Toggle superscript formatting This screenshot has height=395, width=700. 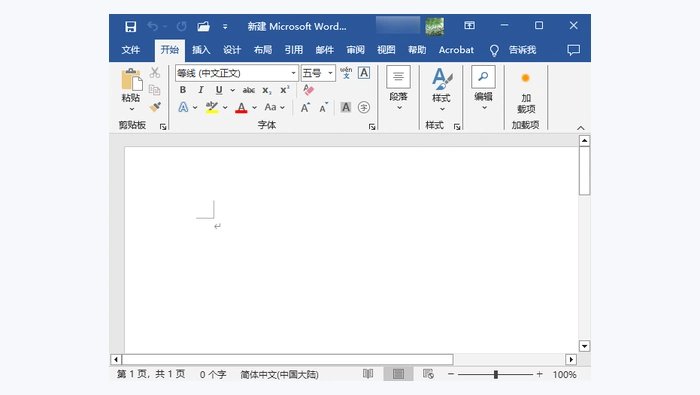pos(285,90)
